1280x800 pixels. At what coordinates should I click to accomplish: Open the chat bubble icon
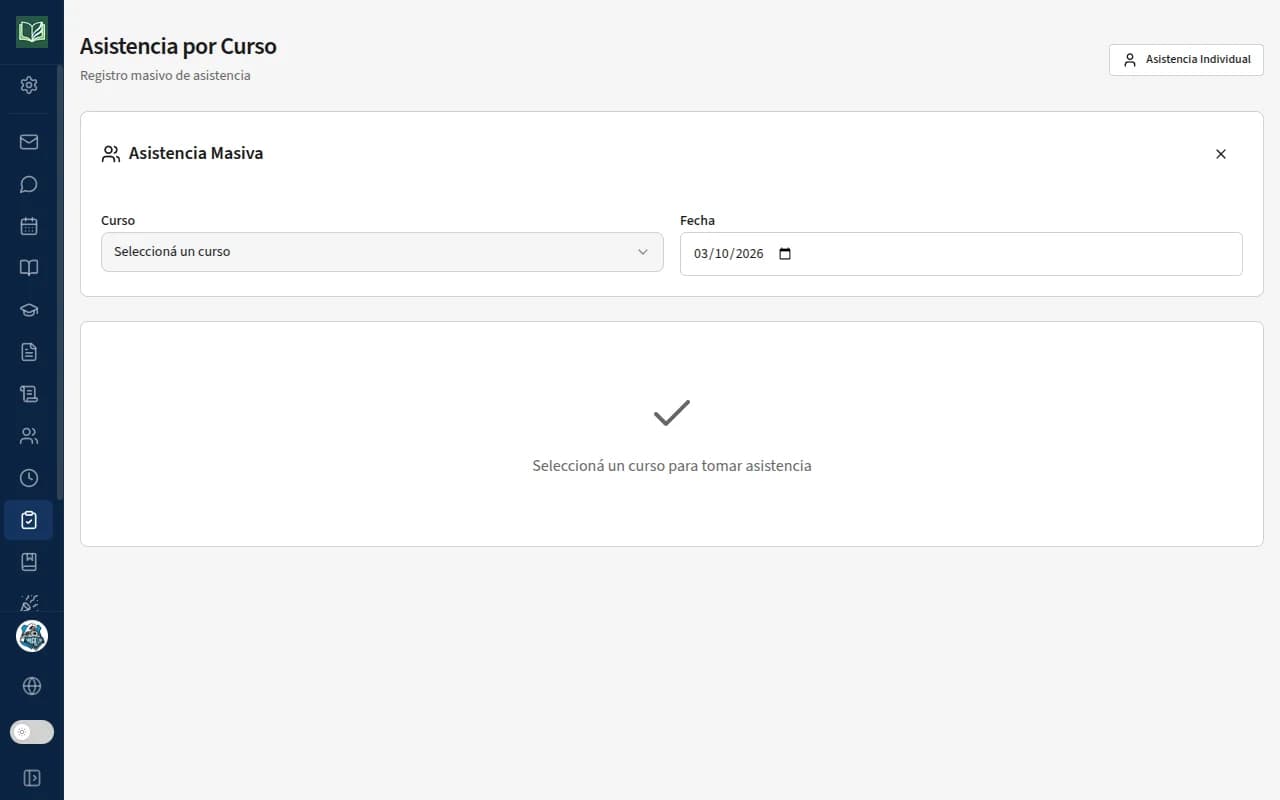coord(29,184)
